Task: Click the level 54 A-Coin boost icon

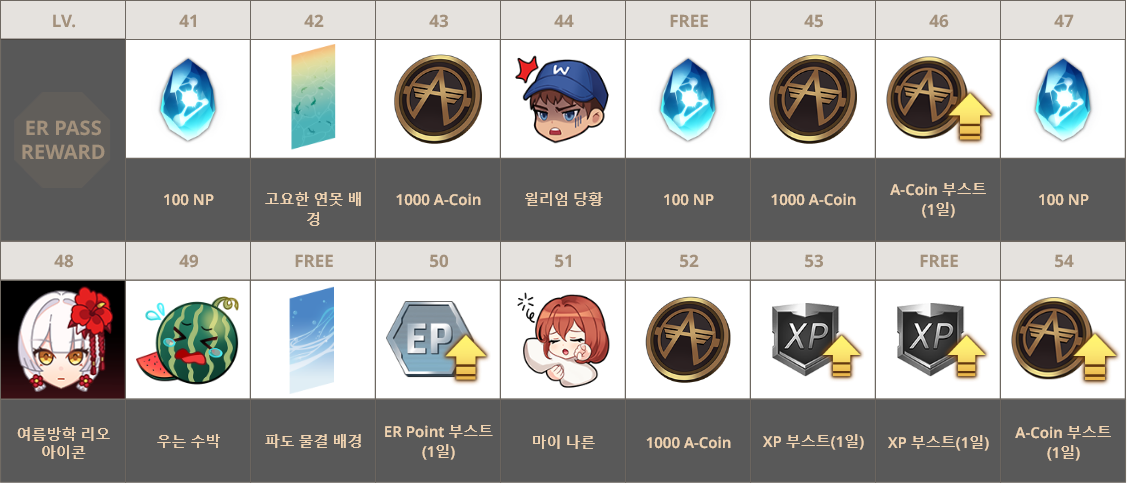Action: click(1064, 340)
